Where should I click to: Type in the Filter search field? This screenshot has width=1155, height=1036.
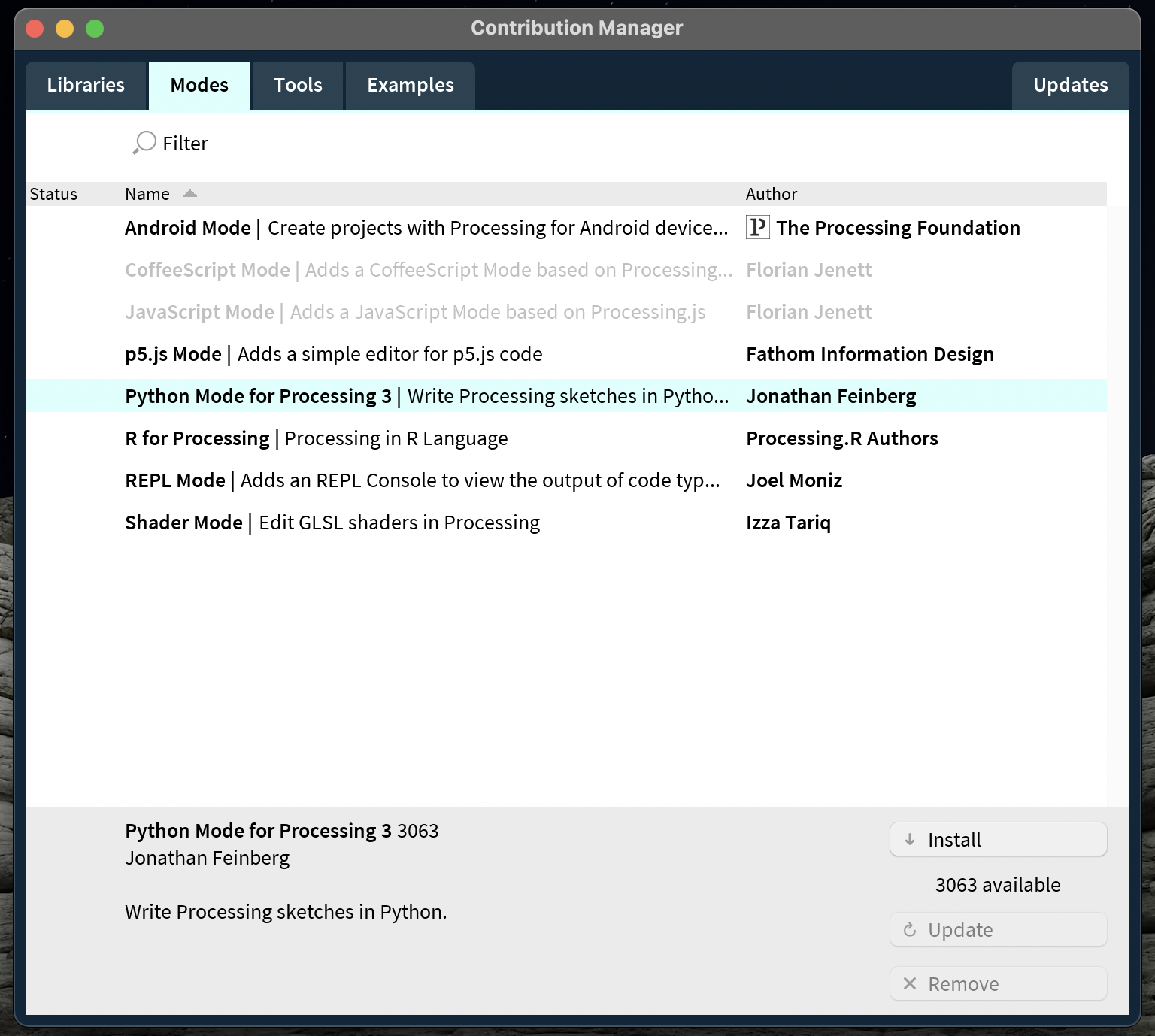click(376, 144)
